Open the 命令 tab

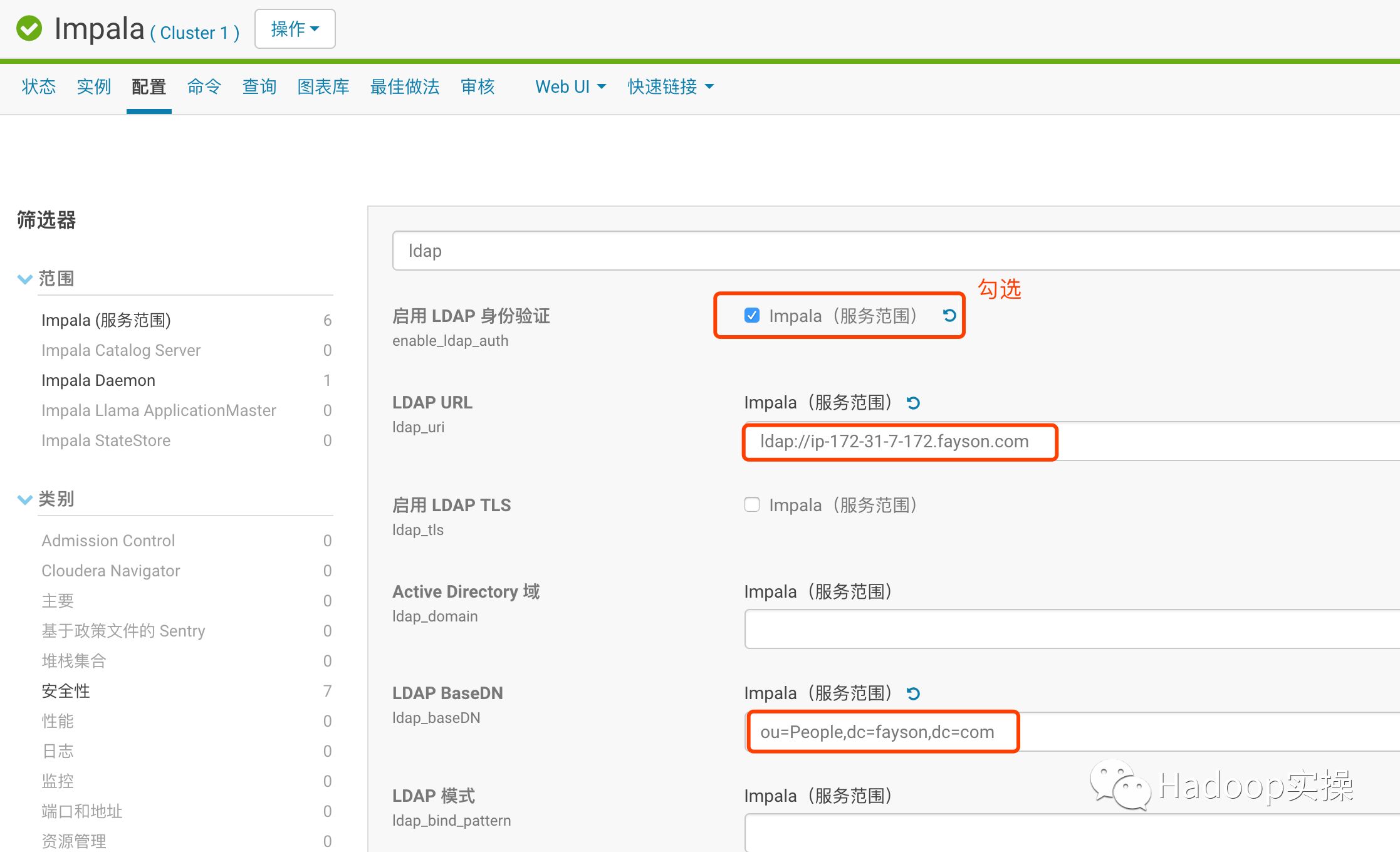pyautogui.click(x=204, y=86)
